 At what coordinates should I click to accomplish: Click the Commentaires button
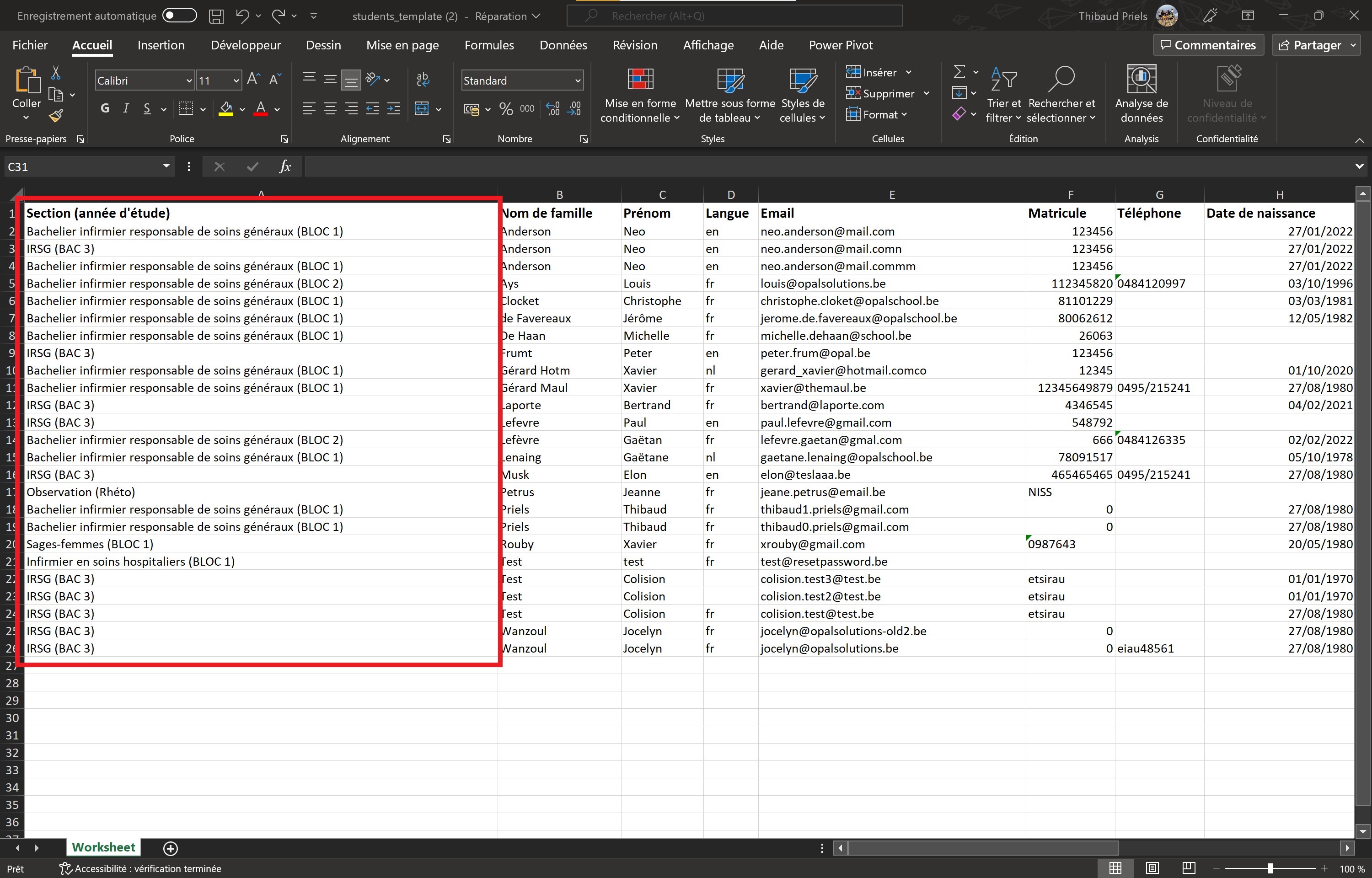point(1208,45)
